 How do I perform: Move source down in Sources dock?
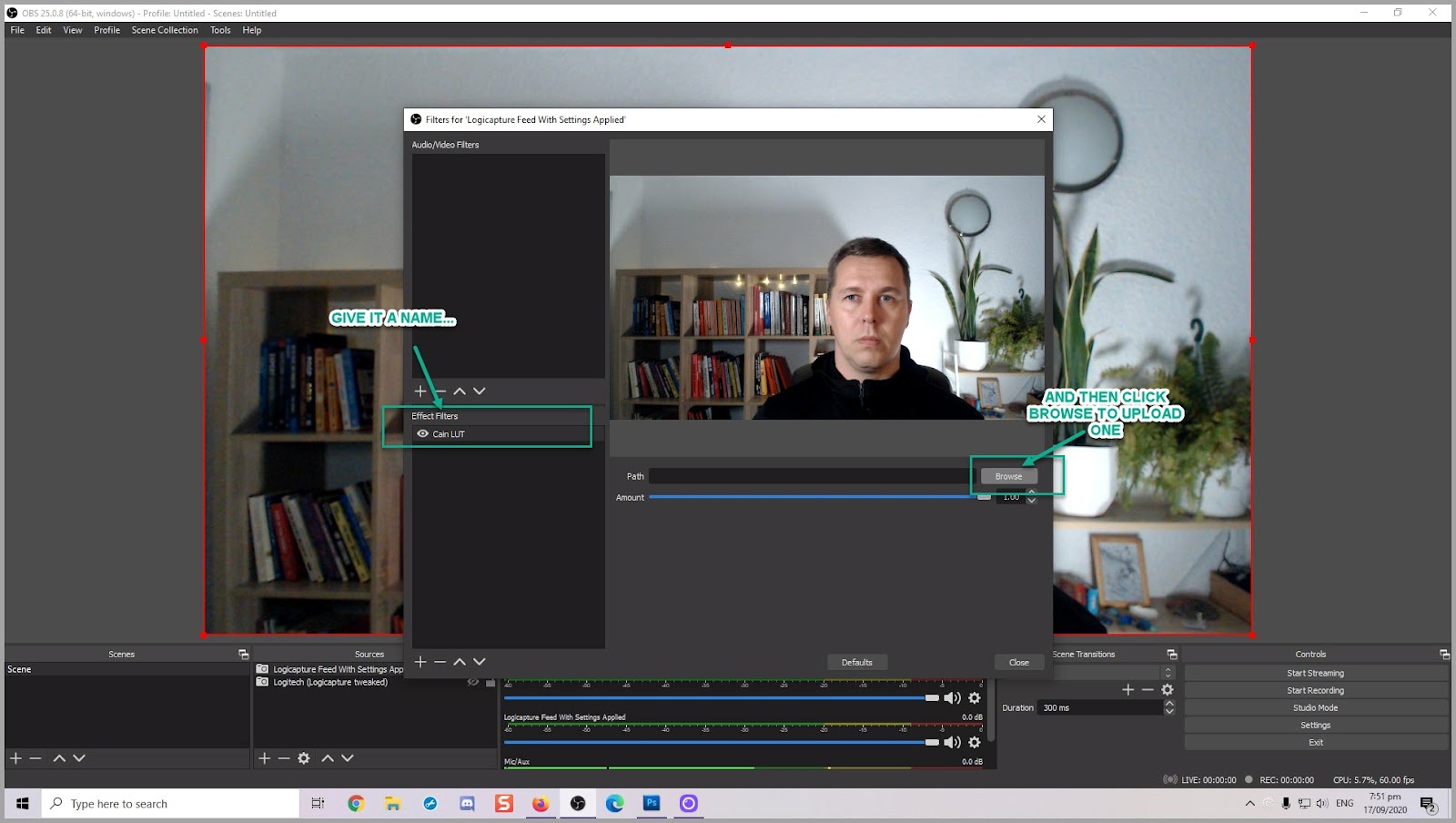pyautogui.click(x=348, y=758)
